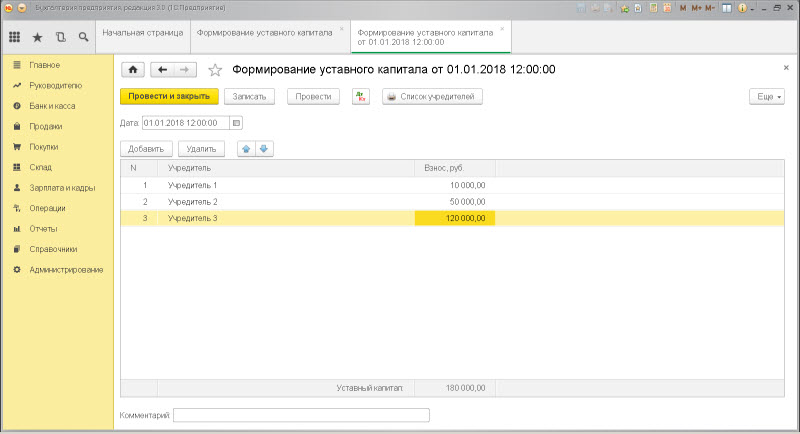Screen dimensions: 800x434
Task: Expand the info icon dropdown arrow
Action: click(752, 9)
